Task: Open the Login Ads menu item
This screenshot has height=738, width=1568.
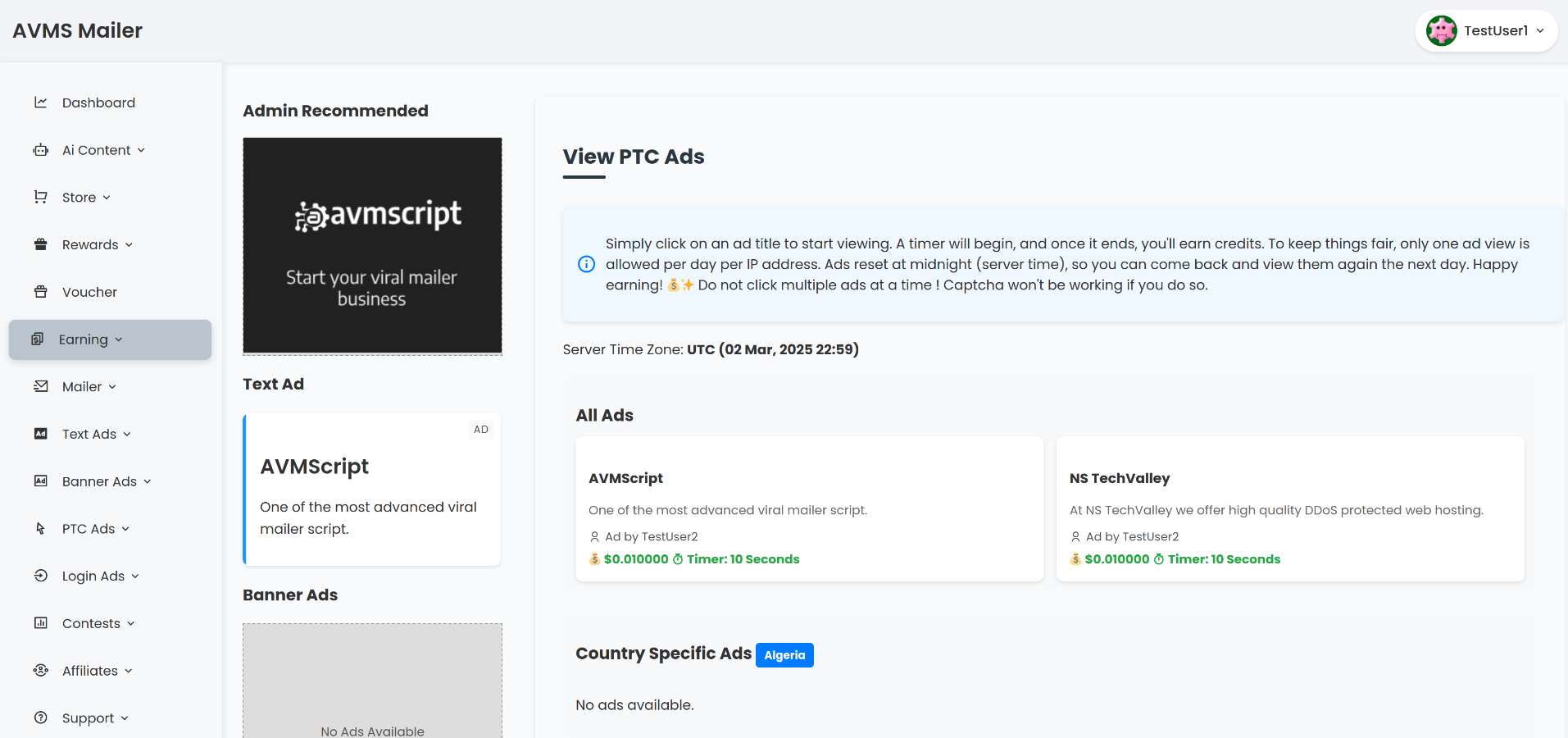Action: [93, 576]
